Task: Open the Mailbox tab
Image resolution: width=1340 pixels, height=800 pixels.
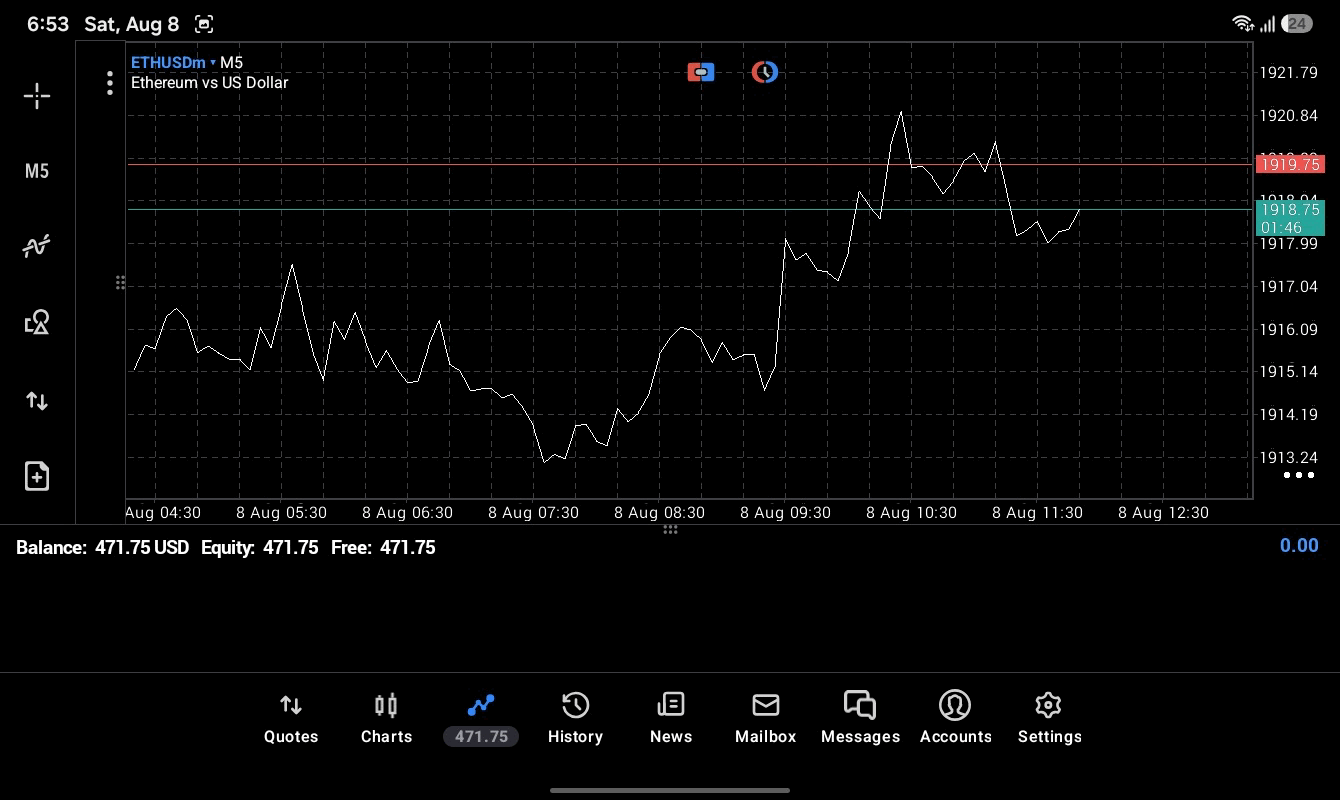Action: pos(766,719)
